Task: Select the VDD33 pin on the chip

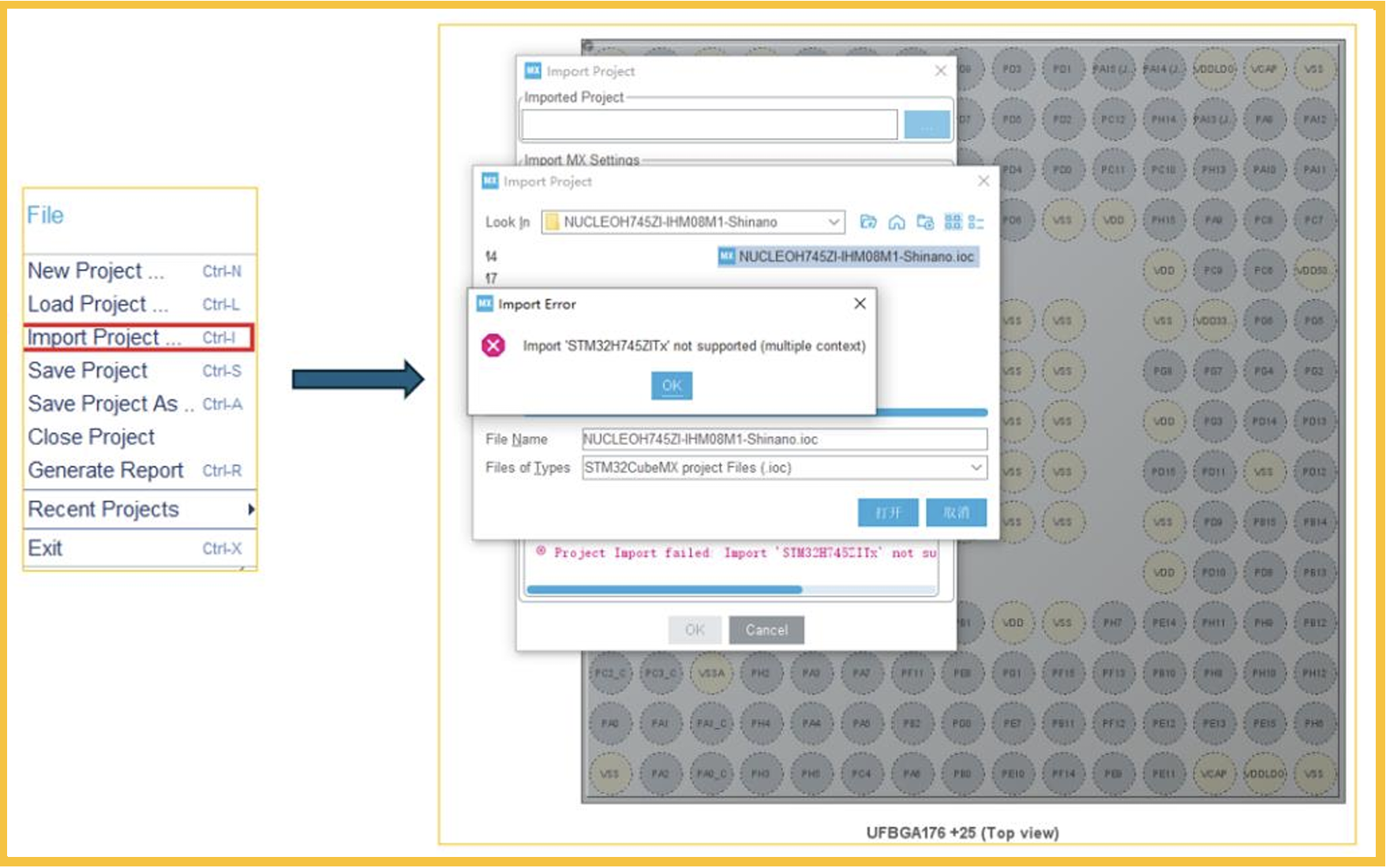Action: [1213, 320]
